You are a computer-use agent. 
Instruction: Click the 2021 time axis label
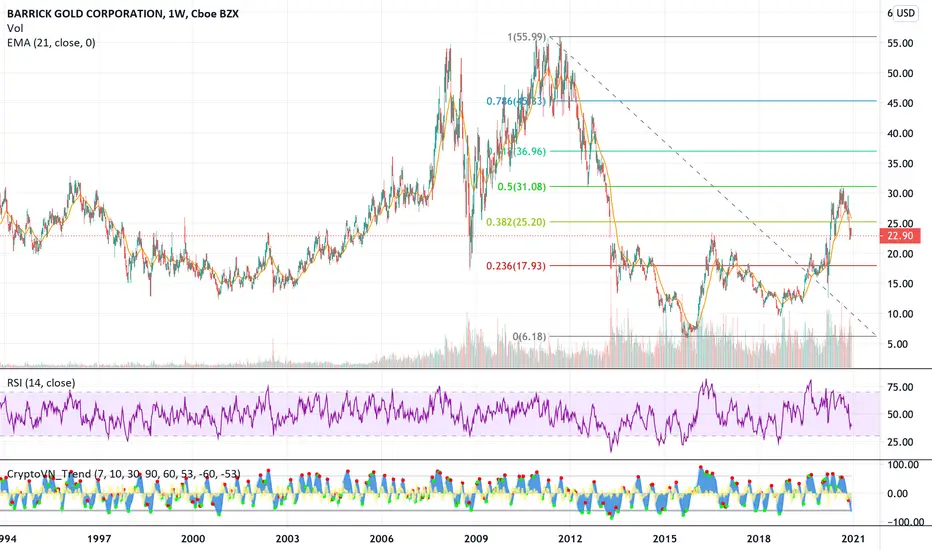click(853, 539)
